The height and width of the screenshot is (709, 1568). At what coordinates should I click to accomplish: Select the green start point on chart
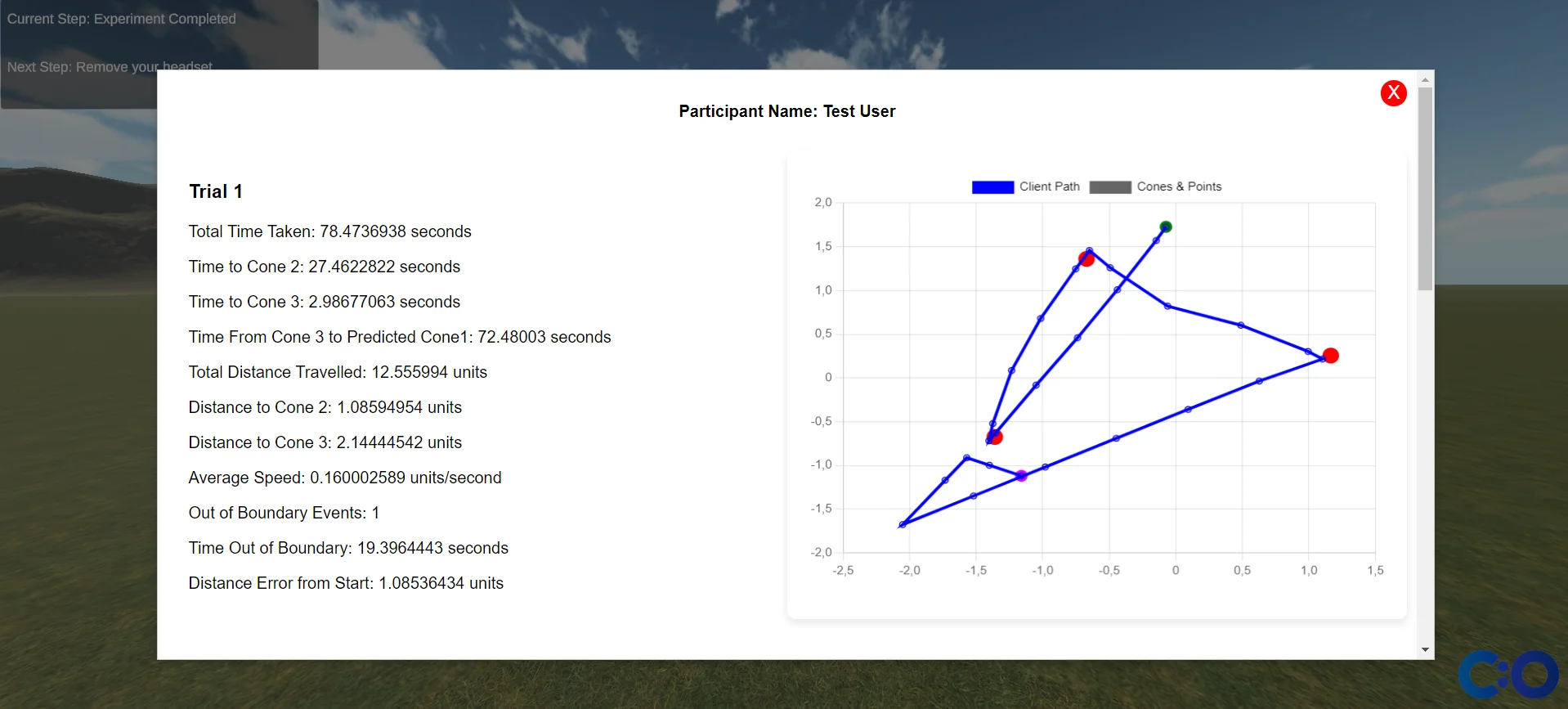(x=1166, y=227)
